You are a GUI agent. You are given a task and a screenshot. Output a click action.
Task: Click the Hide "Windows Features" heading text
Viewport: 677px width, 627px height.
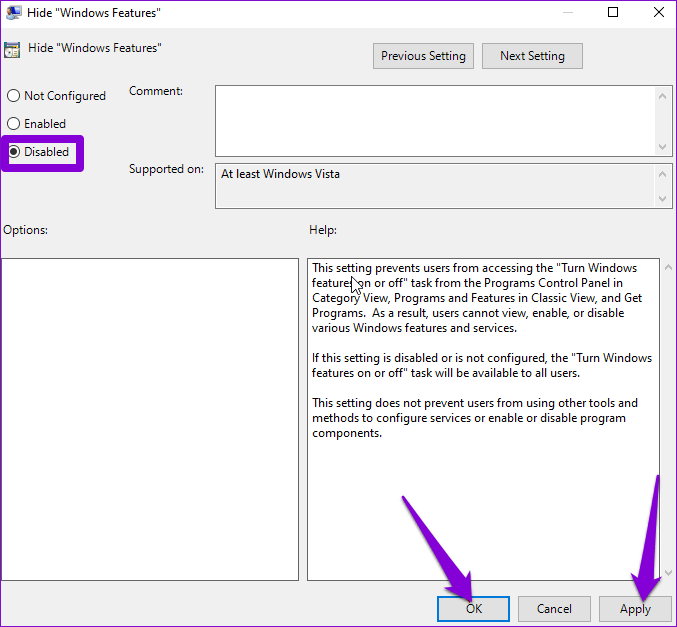95,48
